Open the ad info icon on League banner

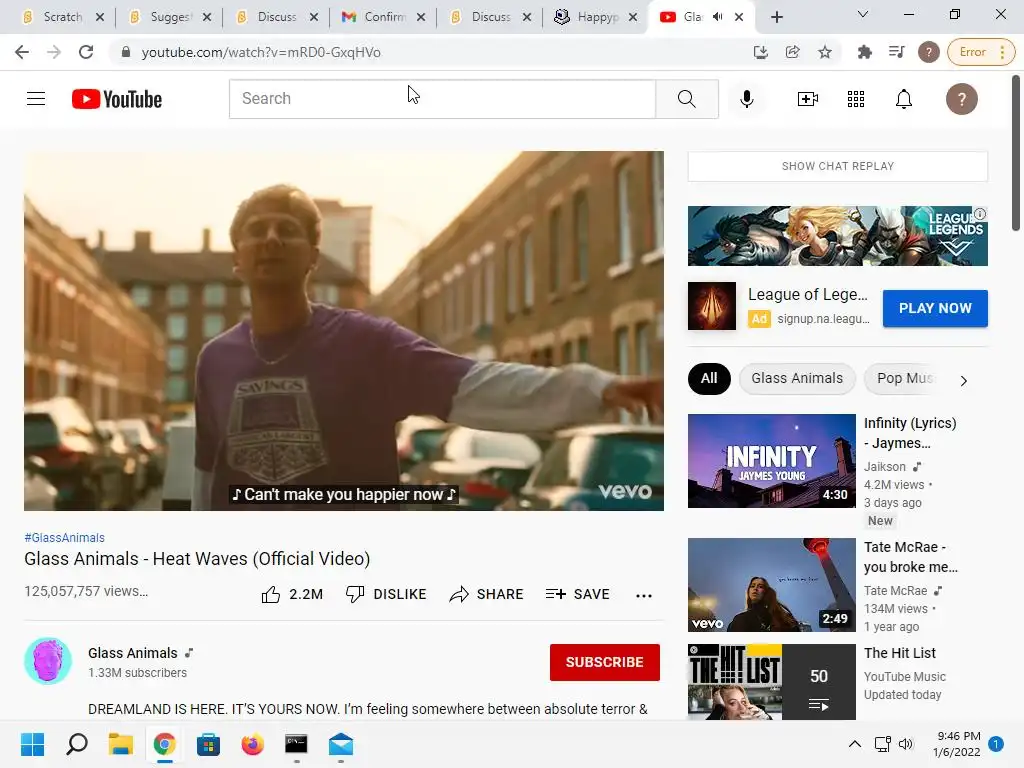click(x=980, y=214)
